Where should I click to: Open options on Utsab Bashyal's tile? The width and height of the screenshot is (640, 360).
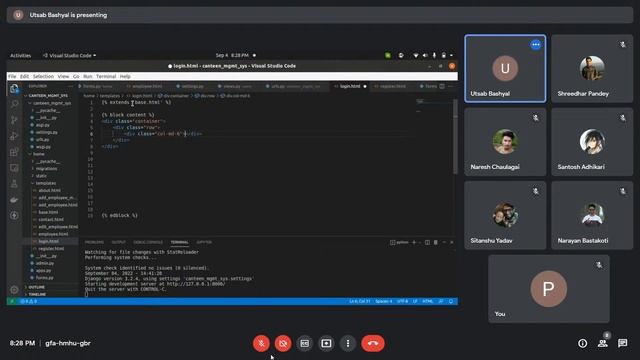(x=536, y=44)
